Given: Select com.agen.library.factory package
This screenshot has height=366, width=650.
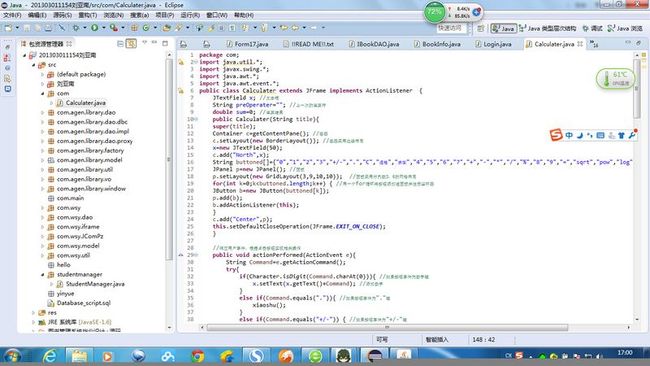Looking at the screenshot, I should point(90,150).
